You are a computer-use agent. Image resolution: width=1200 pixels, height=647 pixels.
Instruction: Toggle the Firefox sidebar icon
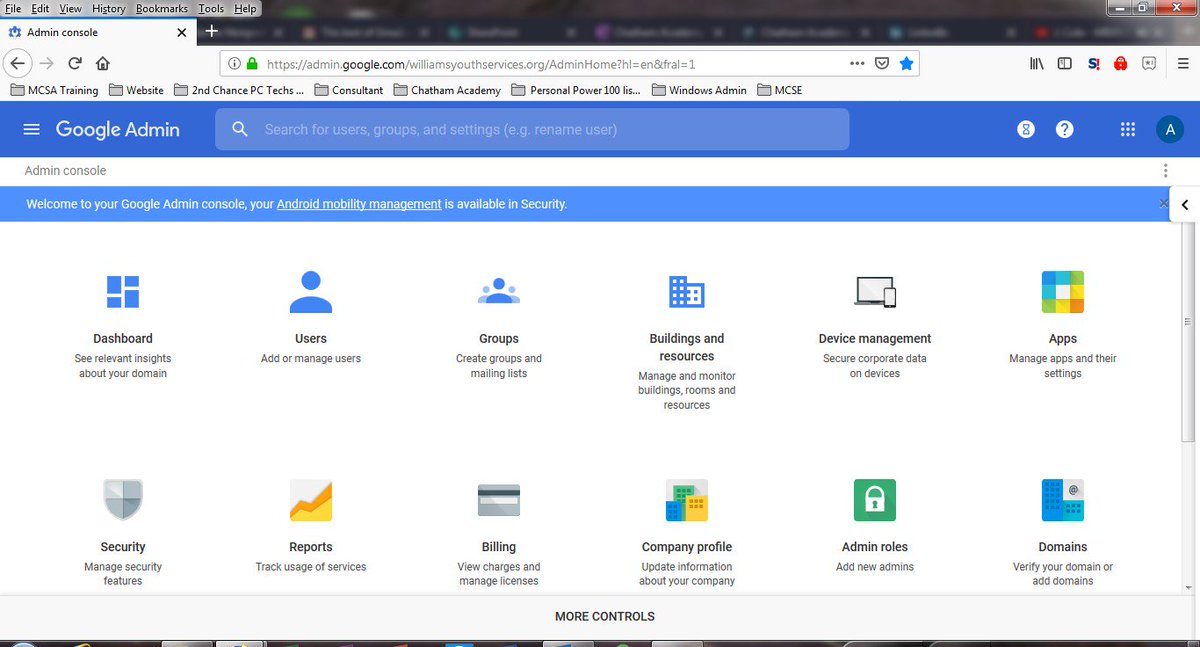[1065, 63]
